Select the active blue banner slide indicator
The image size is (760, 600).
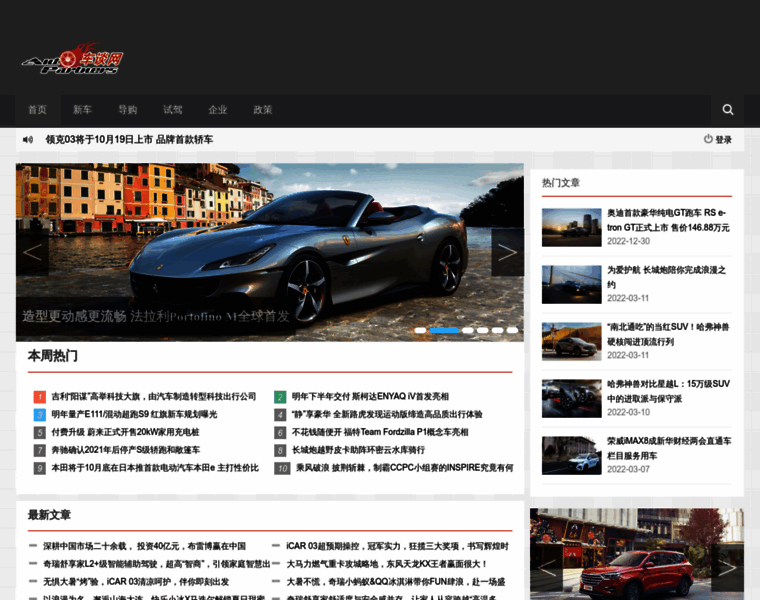click(x=444, y=330)
